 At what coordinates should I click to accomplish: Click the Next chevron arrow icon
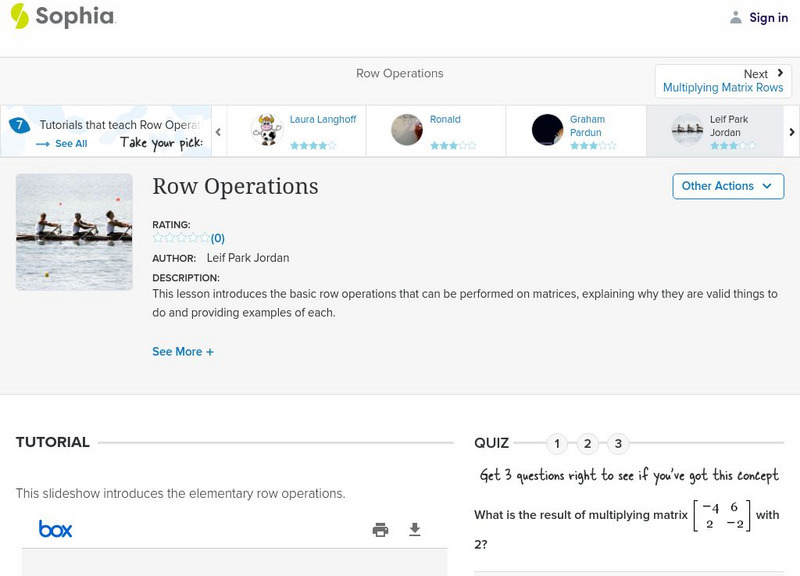[780, 73]
